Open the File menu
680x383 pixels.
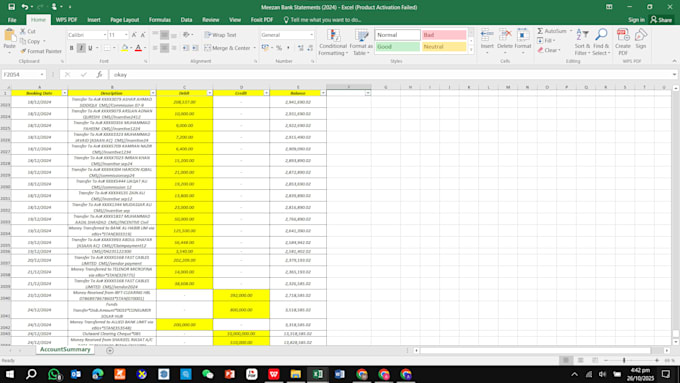(x=12, y=20)
